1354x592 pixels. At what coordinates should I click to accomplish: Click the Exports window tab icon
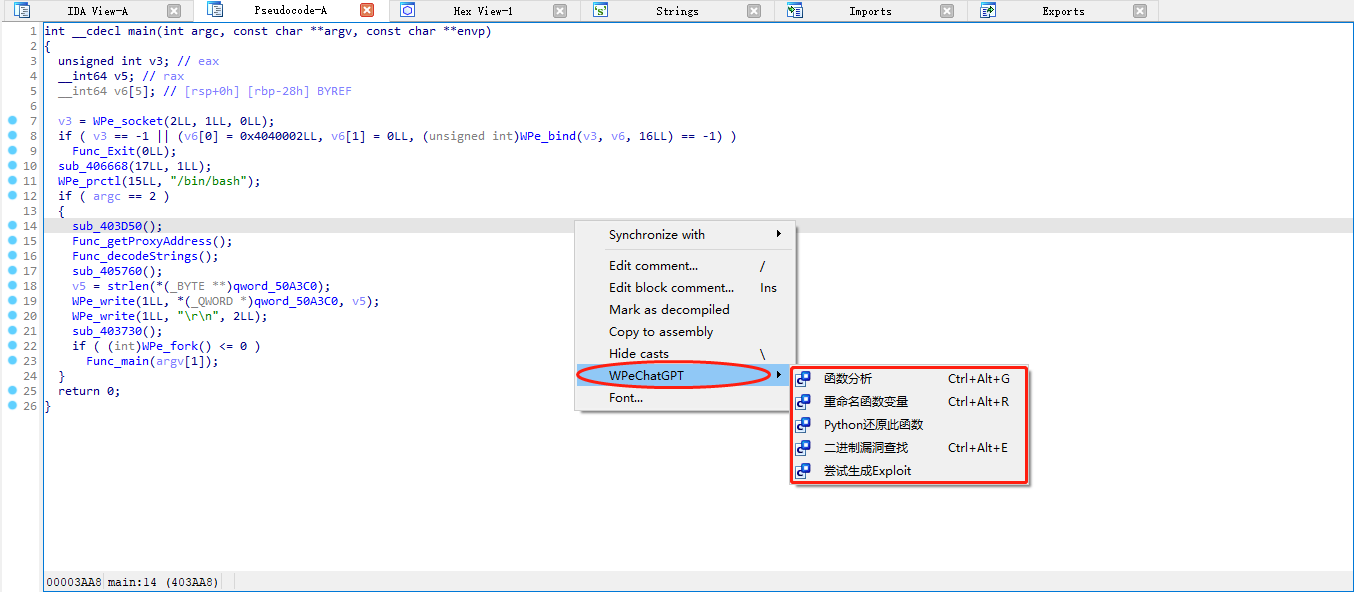click(x=987, y=11)
